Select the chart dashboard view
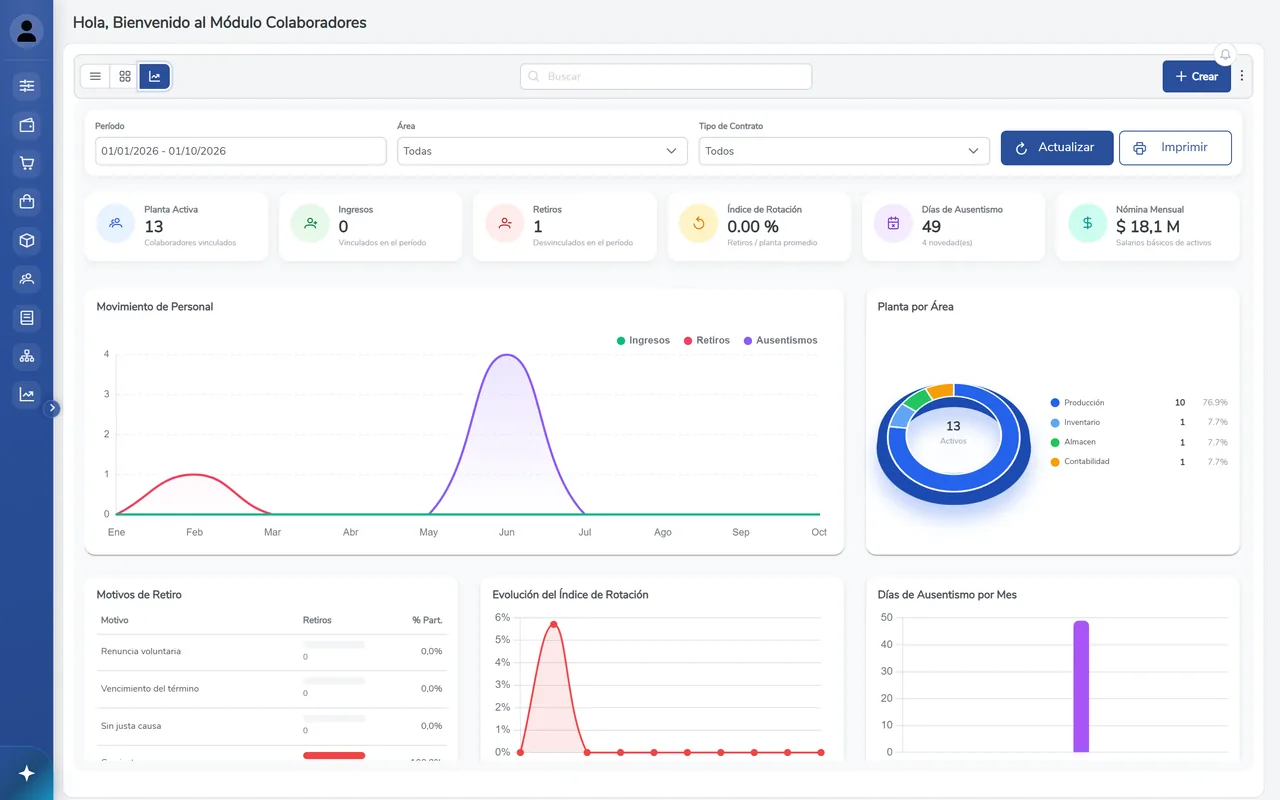1280x800 pixels. 155,76
